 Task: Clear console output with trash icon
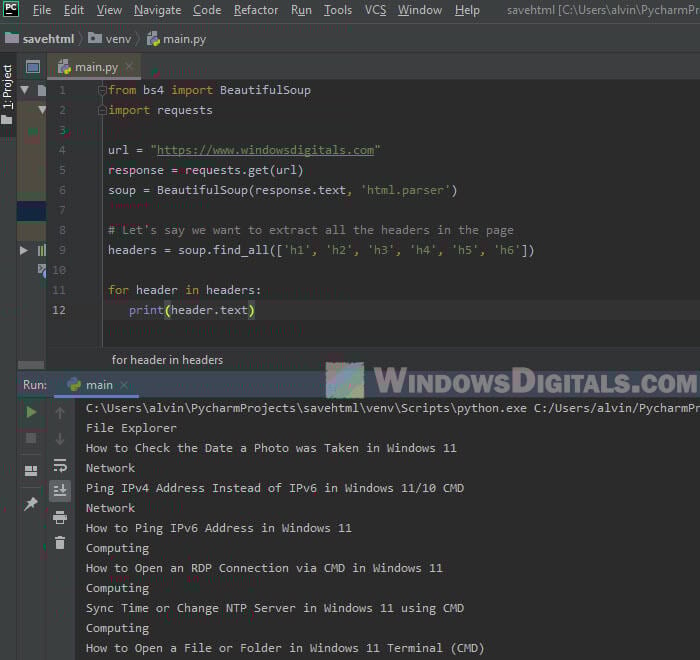tap(60, 543)
